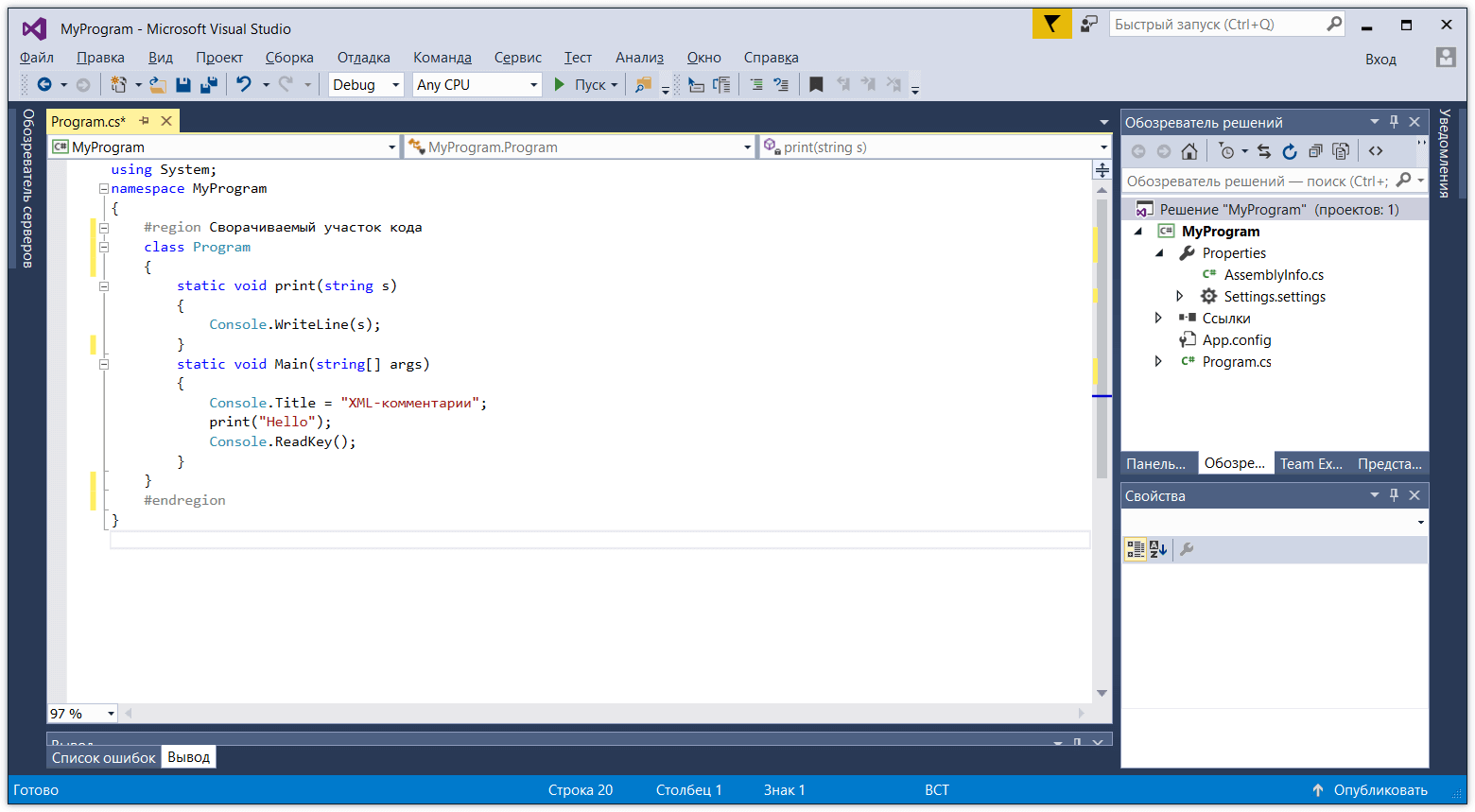This screenshot has height=812, width=1475.
Task: Click the Property Pages wrench icon
Action: 1188,549
